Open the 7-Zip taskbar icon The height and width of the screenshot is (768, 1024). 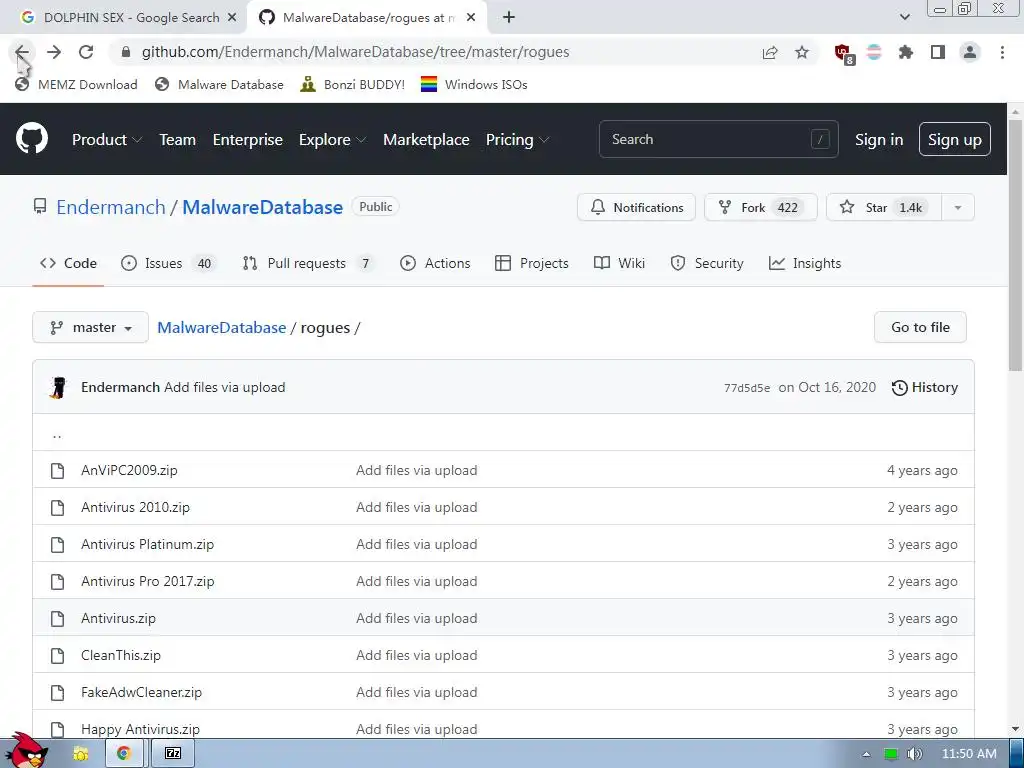[x=173, y=753]
